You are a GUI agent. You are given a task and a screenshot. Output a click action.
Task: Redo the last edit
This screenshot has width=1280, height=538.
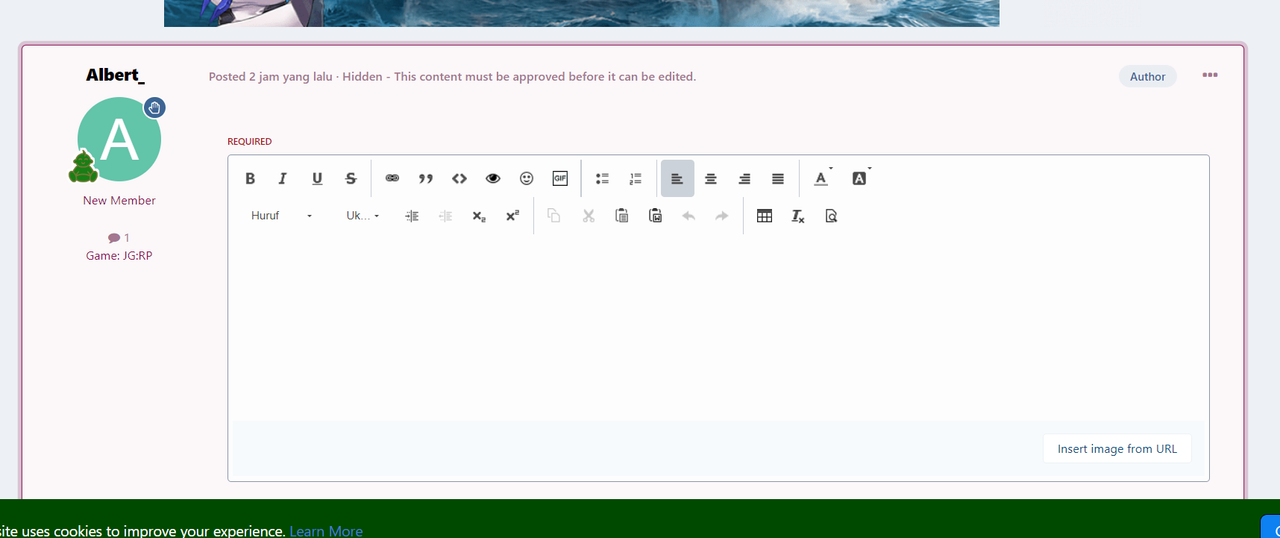click(x=722, y=216)
